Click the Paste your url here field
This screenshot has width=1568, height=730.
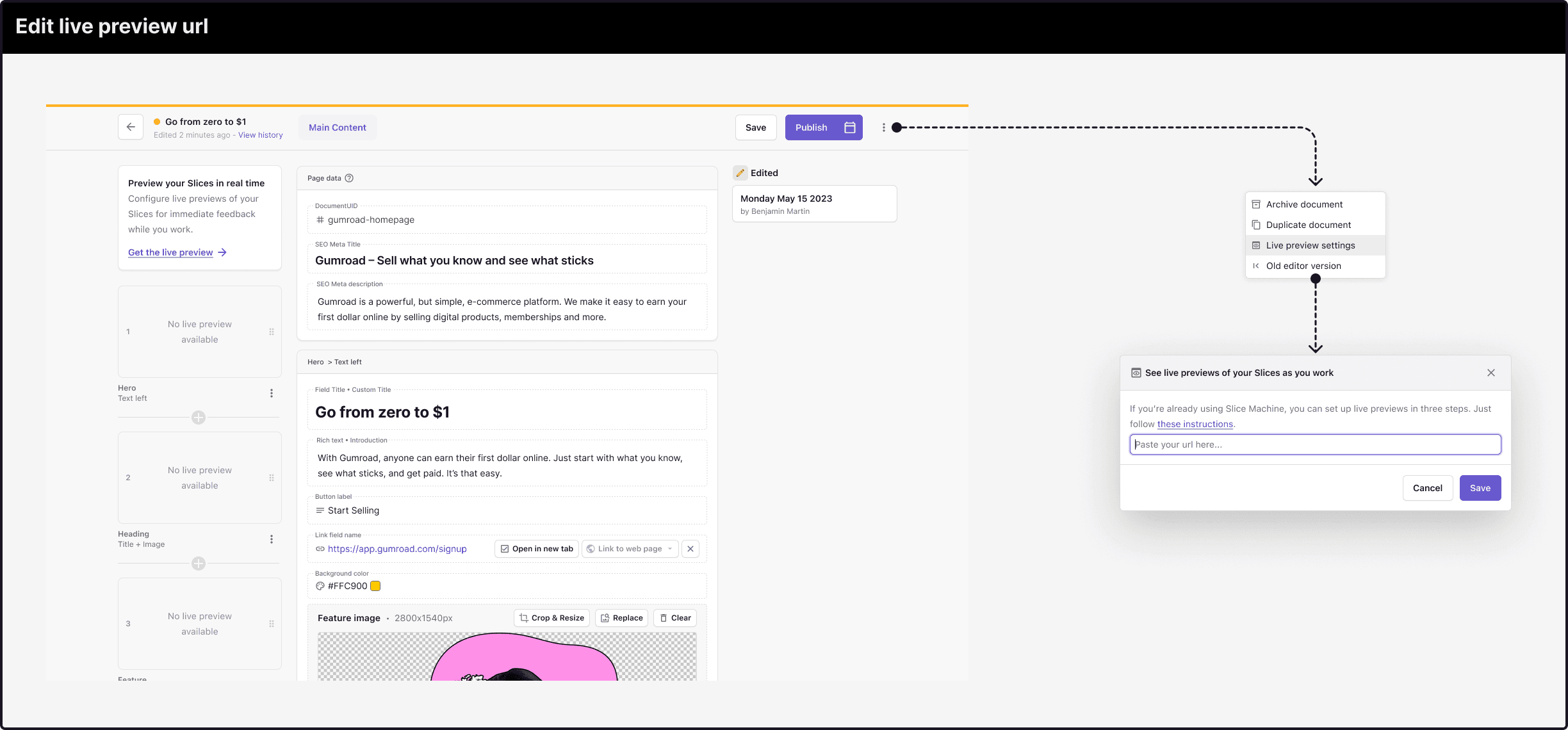(x=1316, y=444)
